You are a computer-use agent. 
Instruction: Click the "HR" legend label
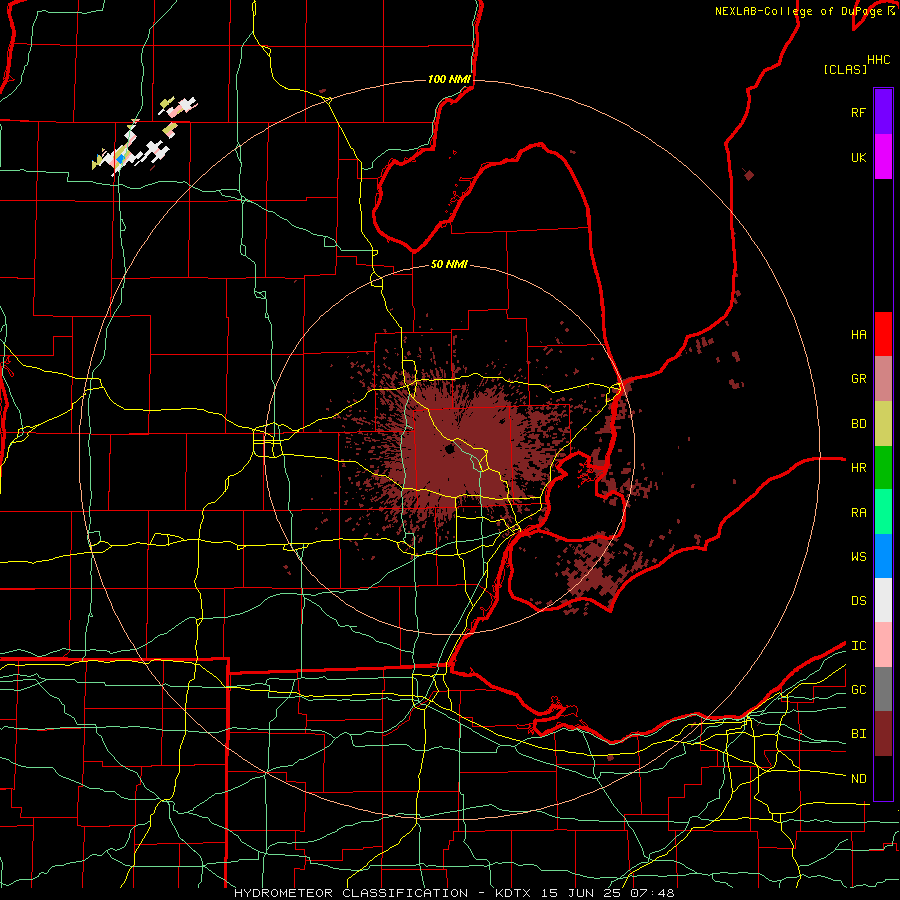click(x=858, y=468)
